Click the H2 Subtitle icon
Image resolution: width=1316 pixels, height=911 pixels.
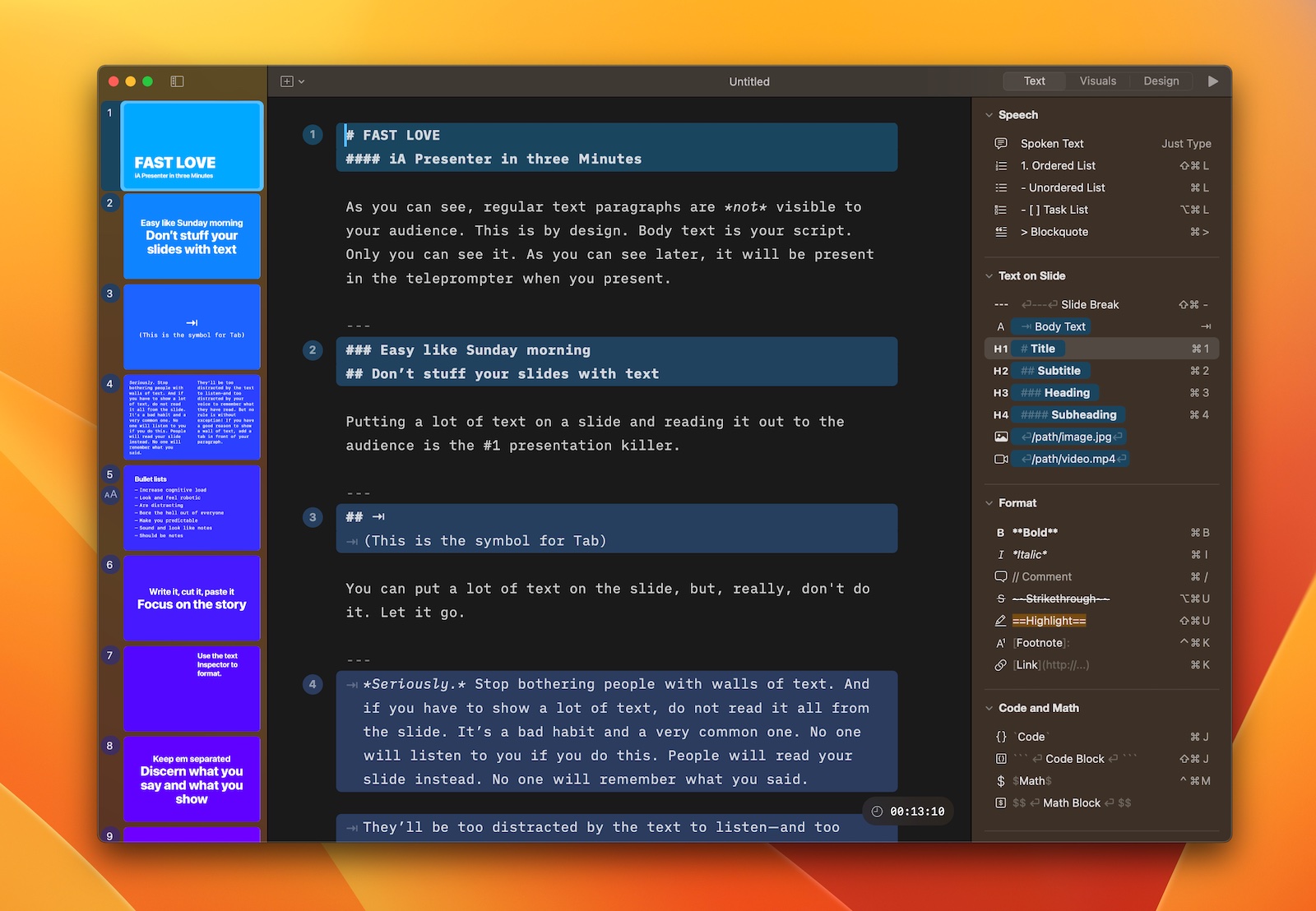1001,371
